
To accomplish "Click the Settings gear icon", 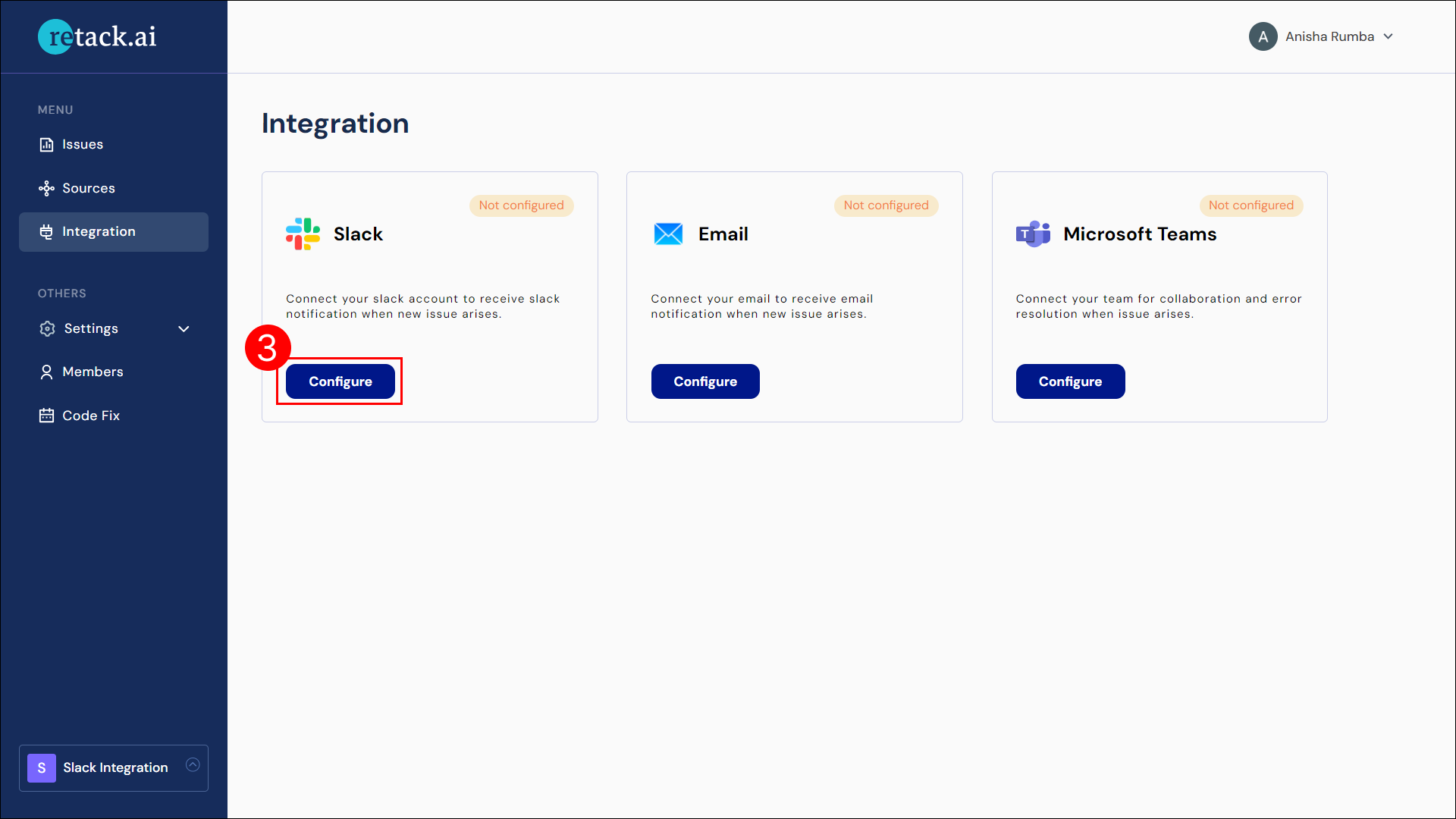I will tap(46, 327).
